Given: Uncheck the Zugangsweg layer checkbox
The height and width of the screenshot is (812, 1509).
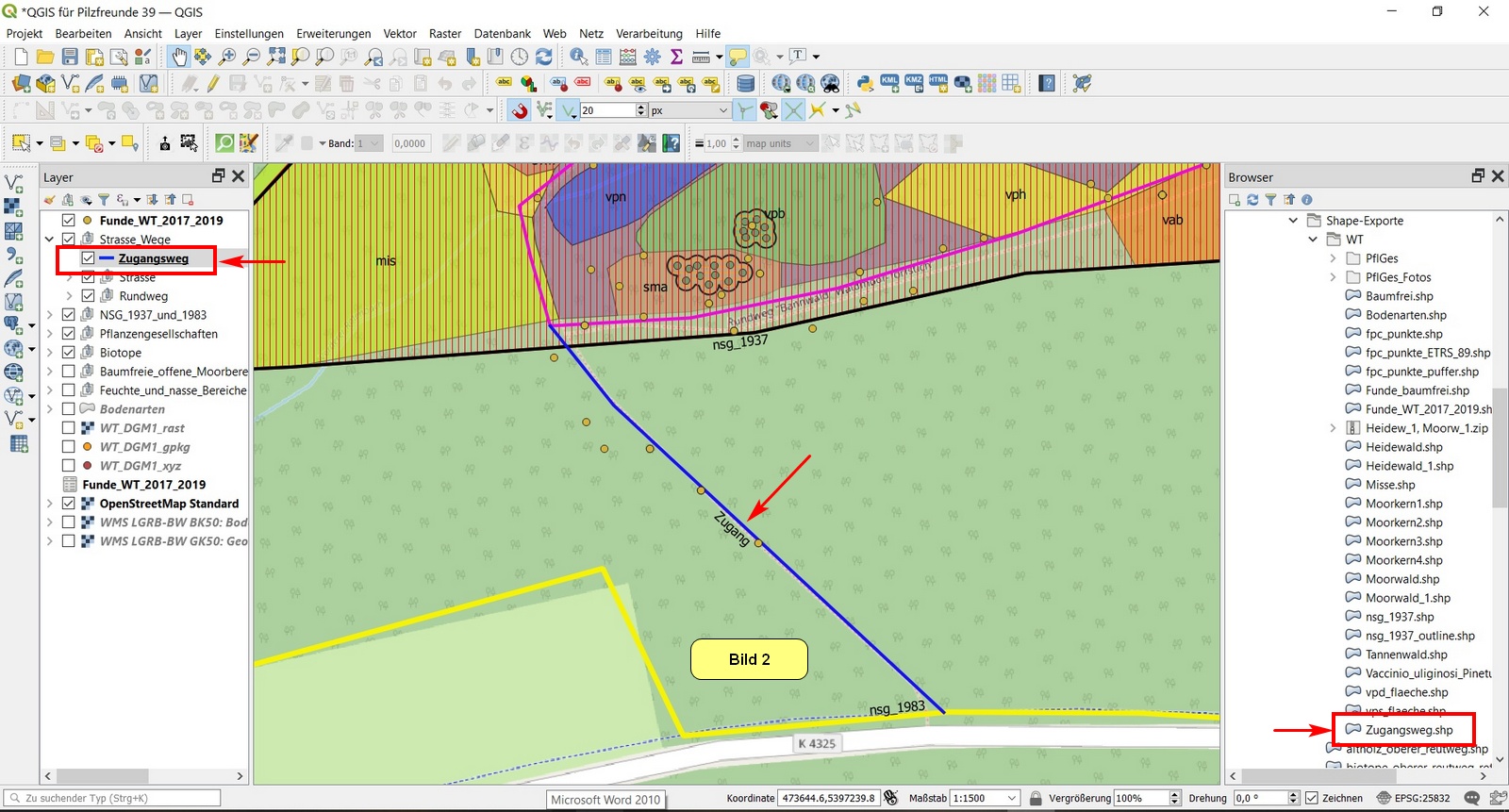Looking at the screenshot, I should coord(88,258).
